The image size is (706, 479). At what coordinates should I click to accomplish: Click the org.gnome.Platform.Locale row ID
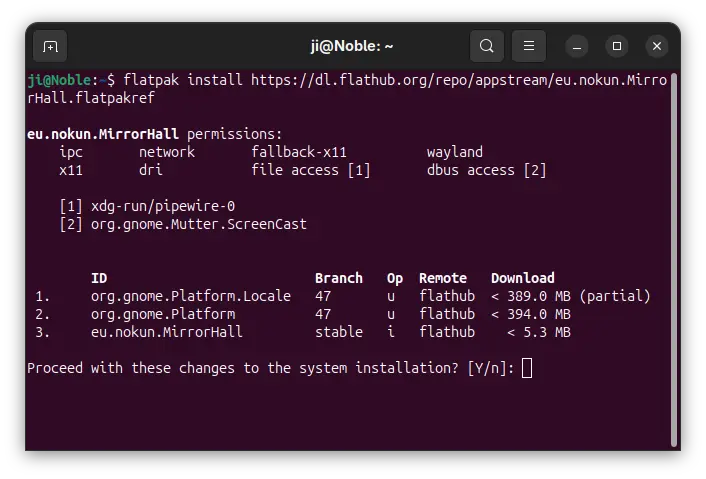pos(191,296)
